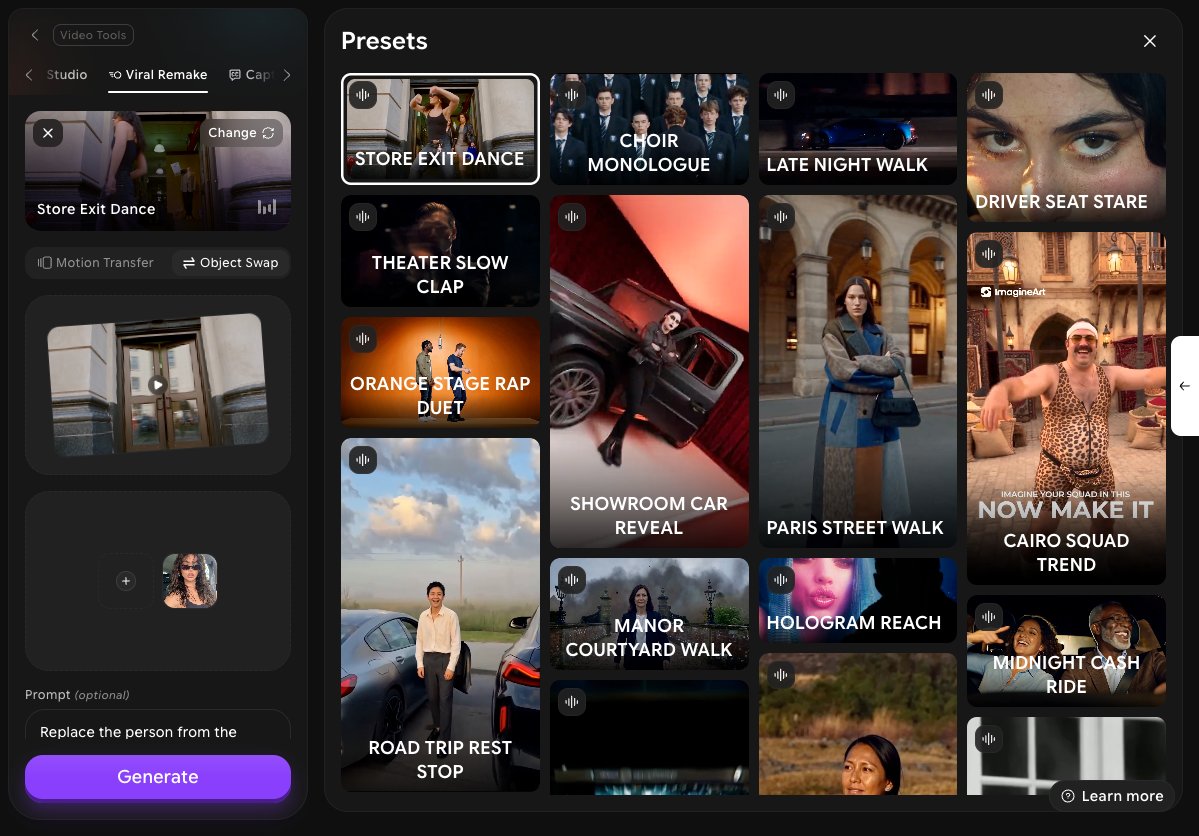The width and height of the screenshot is (1199, 836).
Task: Select the Orange Stage Rap Duet preset
Action: pyautogui.click(x=440, y=372)
